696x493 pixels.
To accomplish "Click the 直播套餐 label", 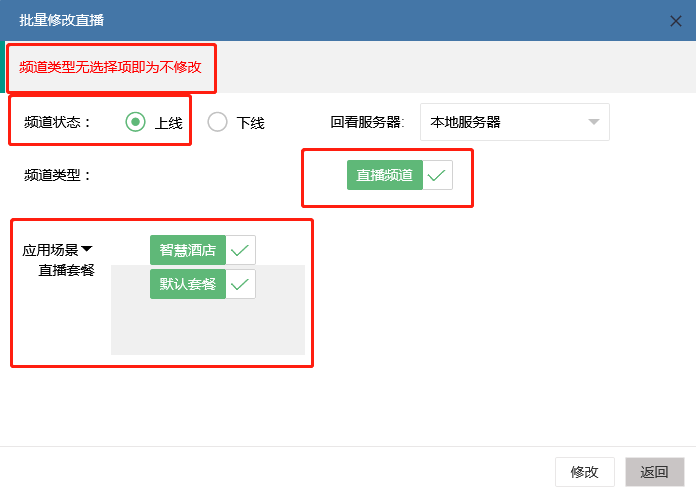I will (x=66, y=269).
